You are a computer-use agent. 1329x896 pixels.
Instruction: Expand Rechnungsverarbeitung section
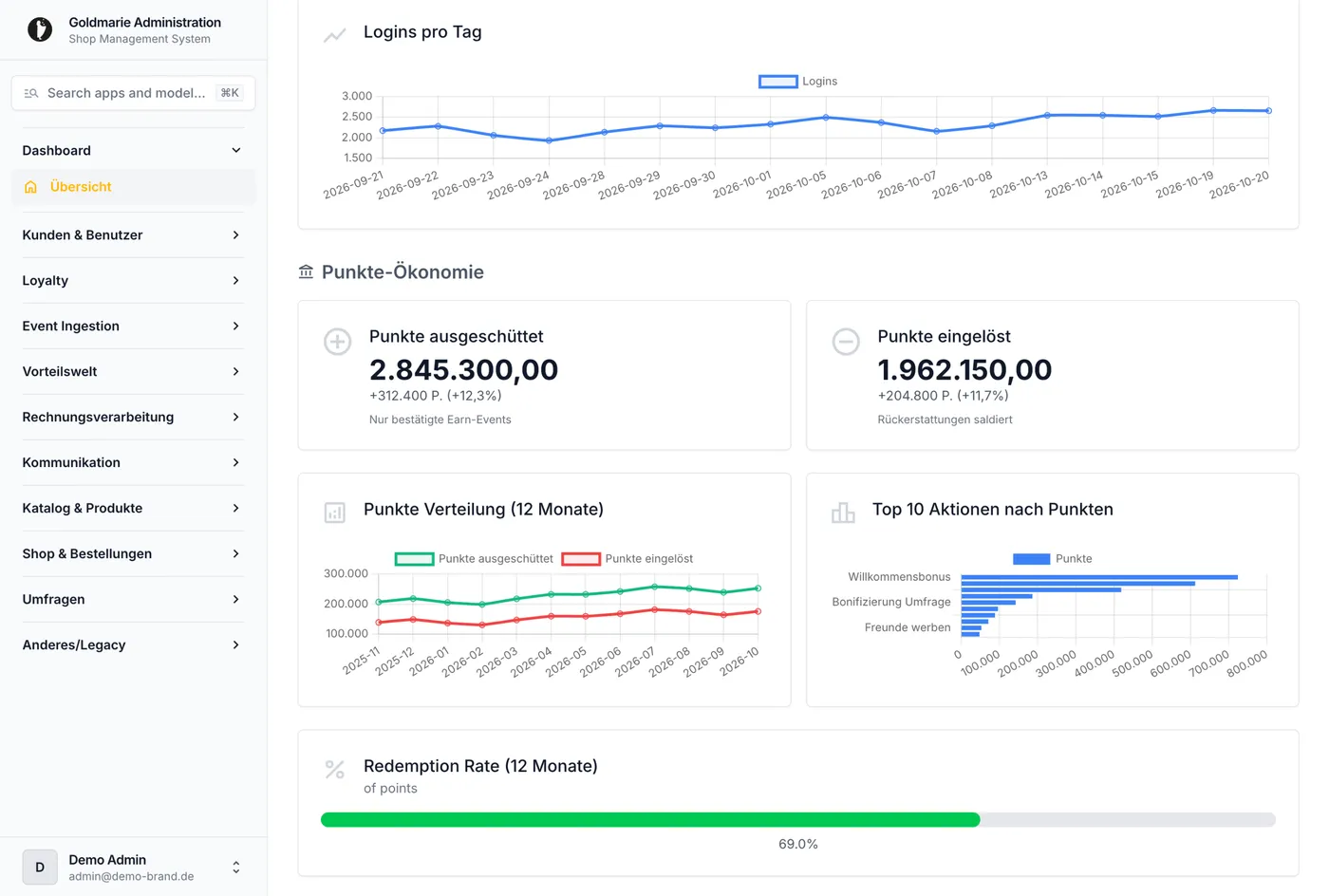tap(133, 417)
